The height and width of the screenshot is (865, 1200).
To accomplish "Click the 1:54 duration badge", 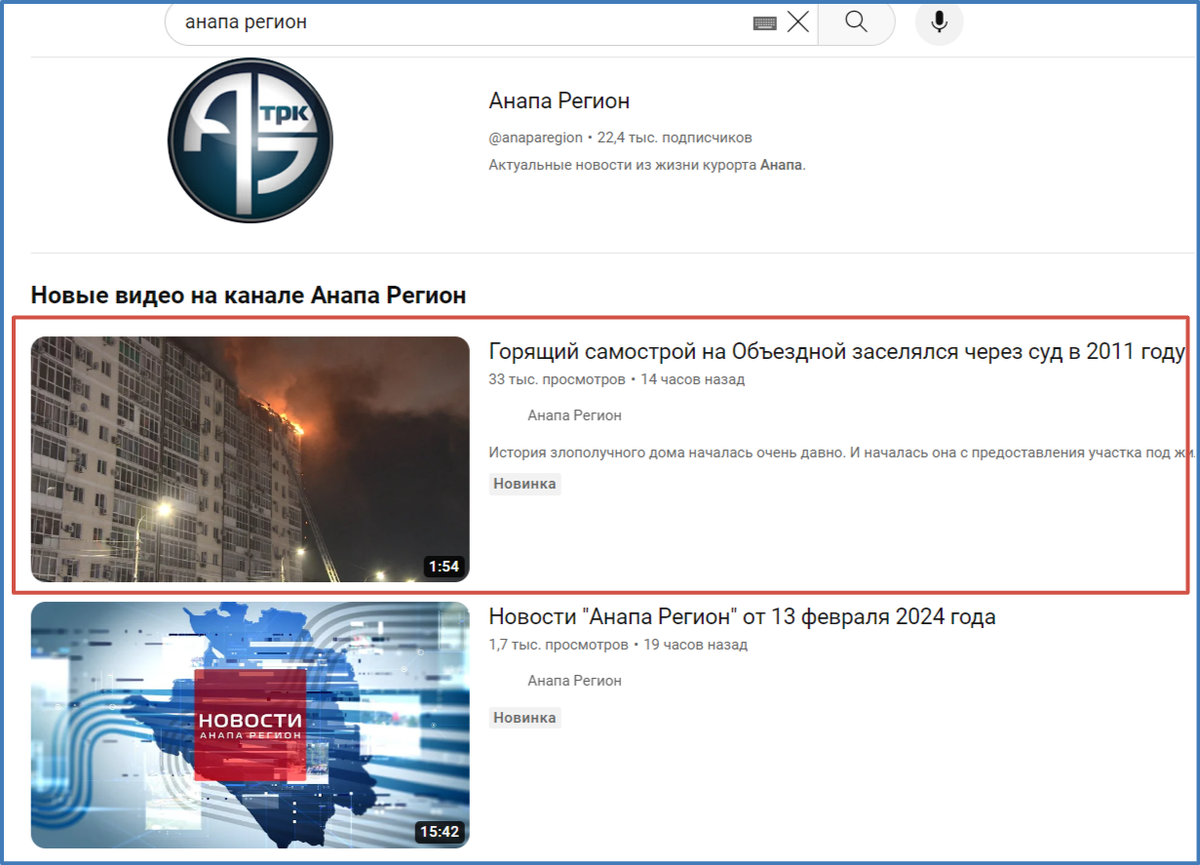I will point(443,566).
